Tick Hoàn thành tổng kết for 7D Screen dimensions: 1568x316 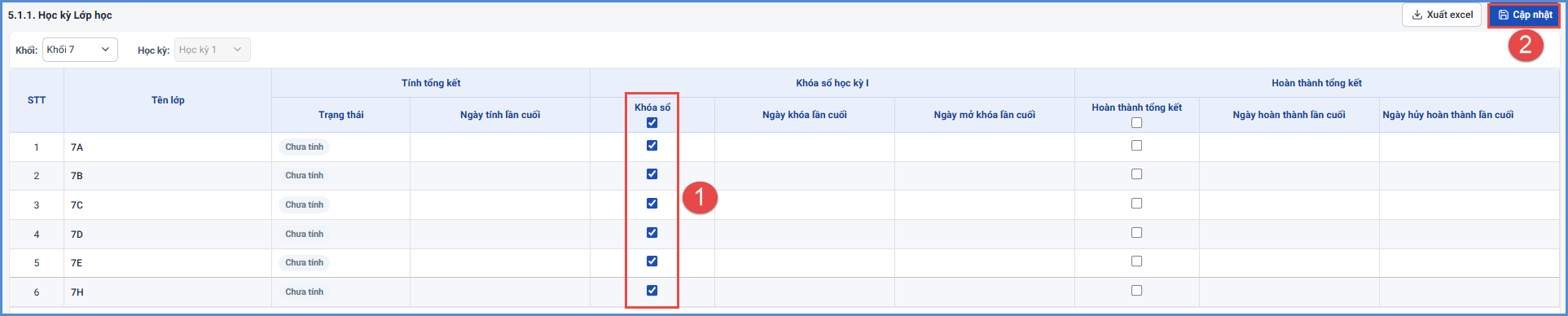(x=1136, y=233)
